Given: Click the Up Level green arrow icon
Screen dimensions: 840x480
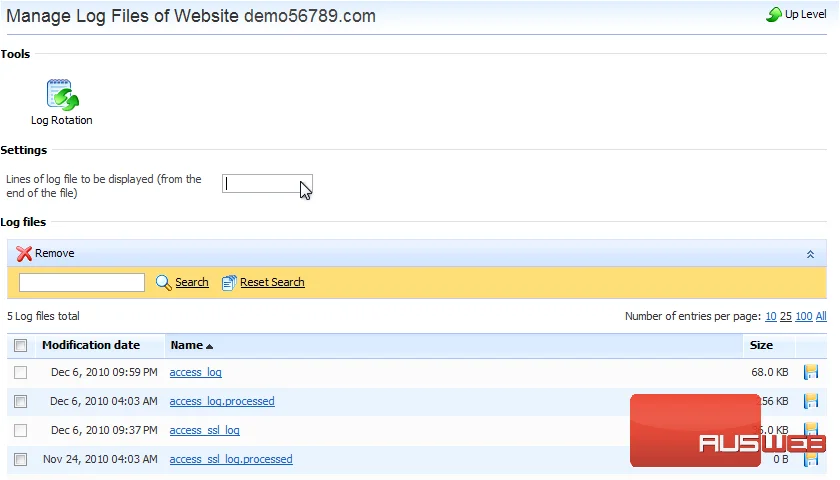Looking at the screenshot, I should pyautogui.click(x=774, y=14).
